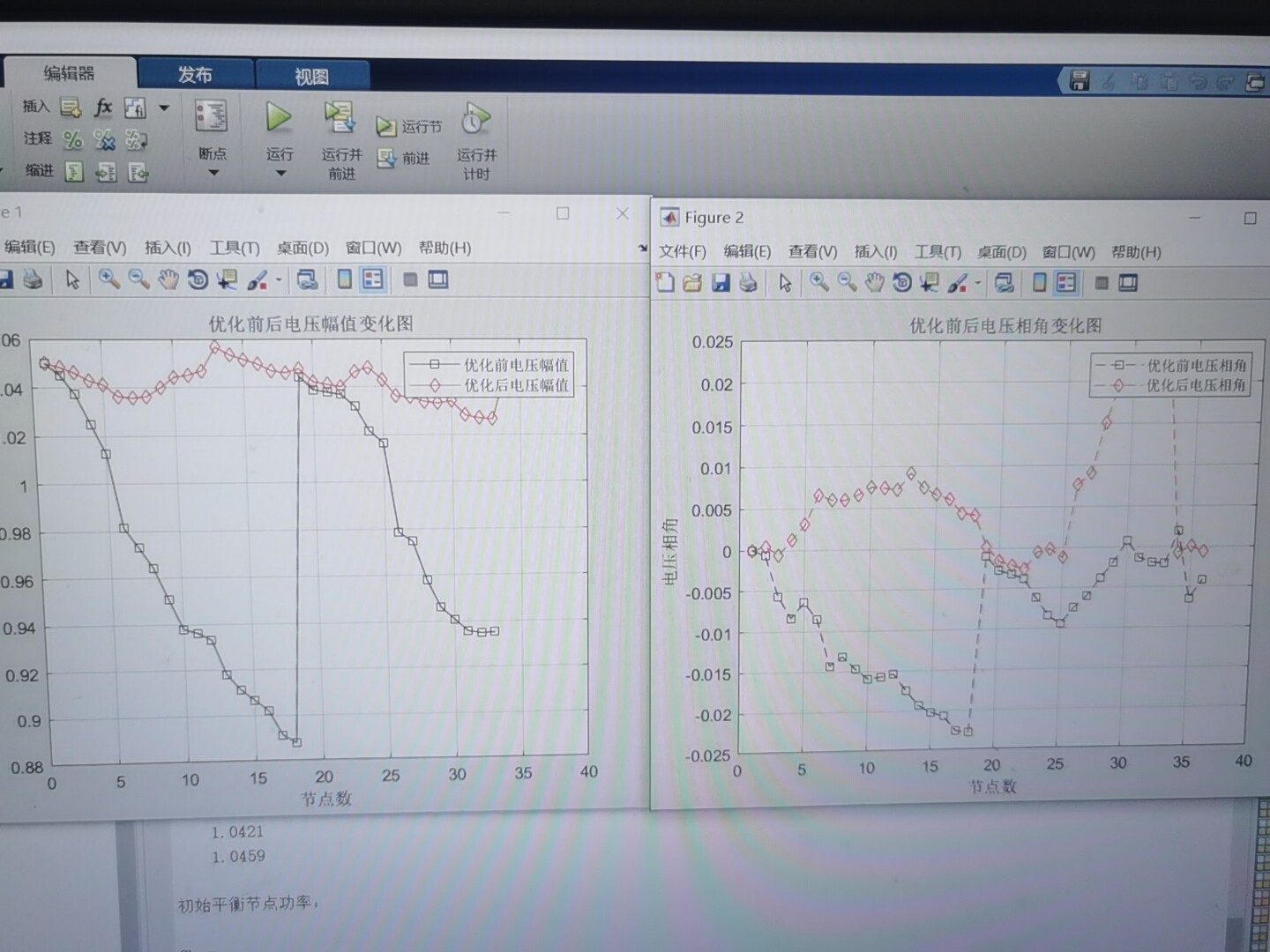
Task: Zoom out in Figure 1
Action: point(138,279)
